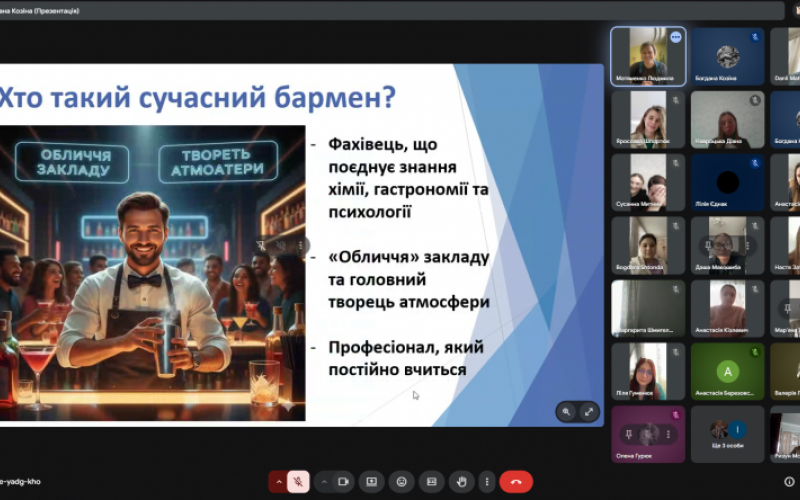Image resolution: width=800 pixels, height=500 pixels.
Task: Select Богдана Козіна participant tile
Action: (x=727, y=56)
